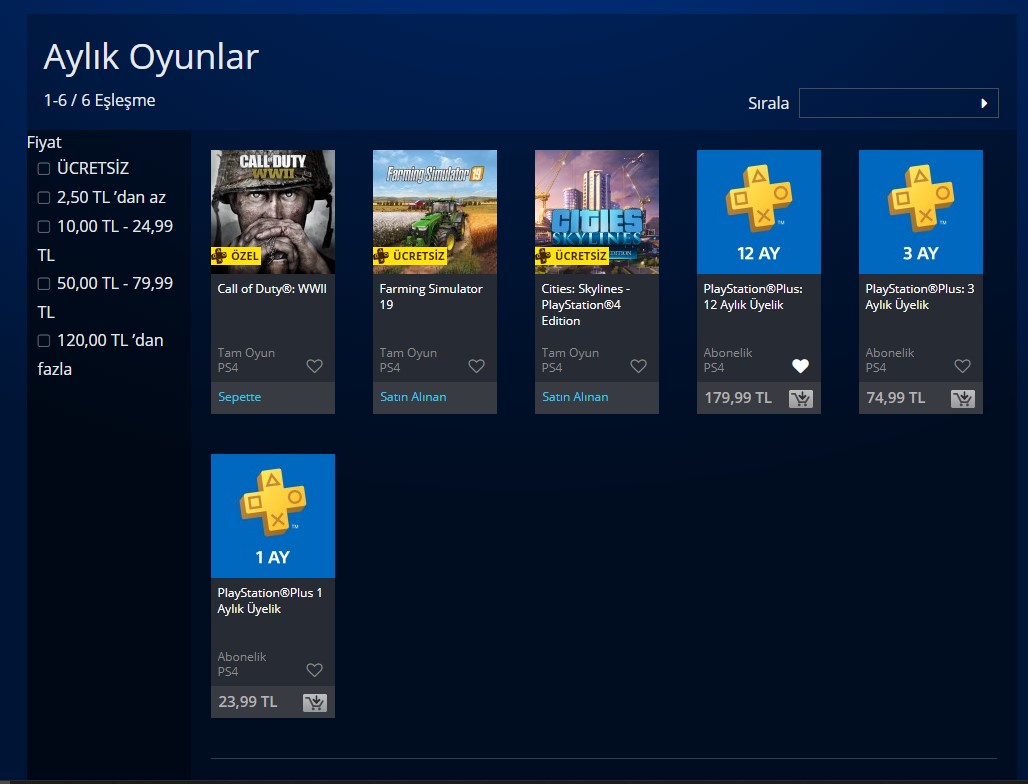Add 12 Aylık Üyelik to cart icon
Viewport: 1028px width, 784px height.
(801, 399)
